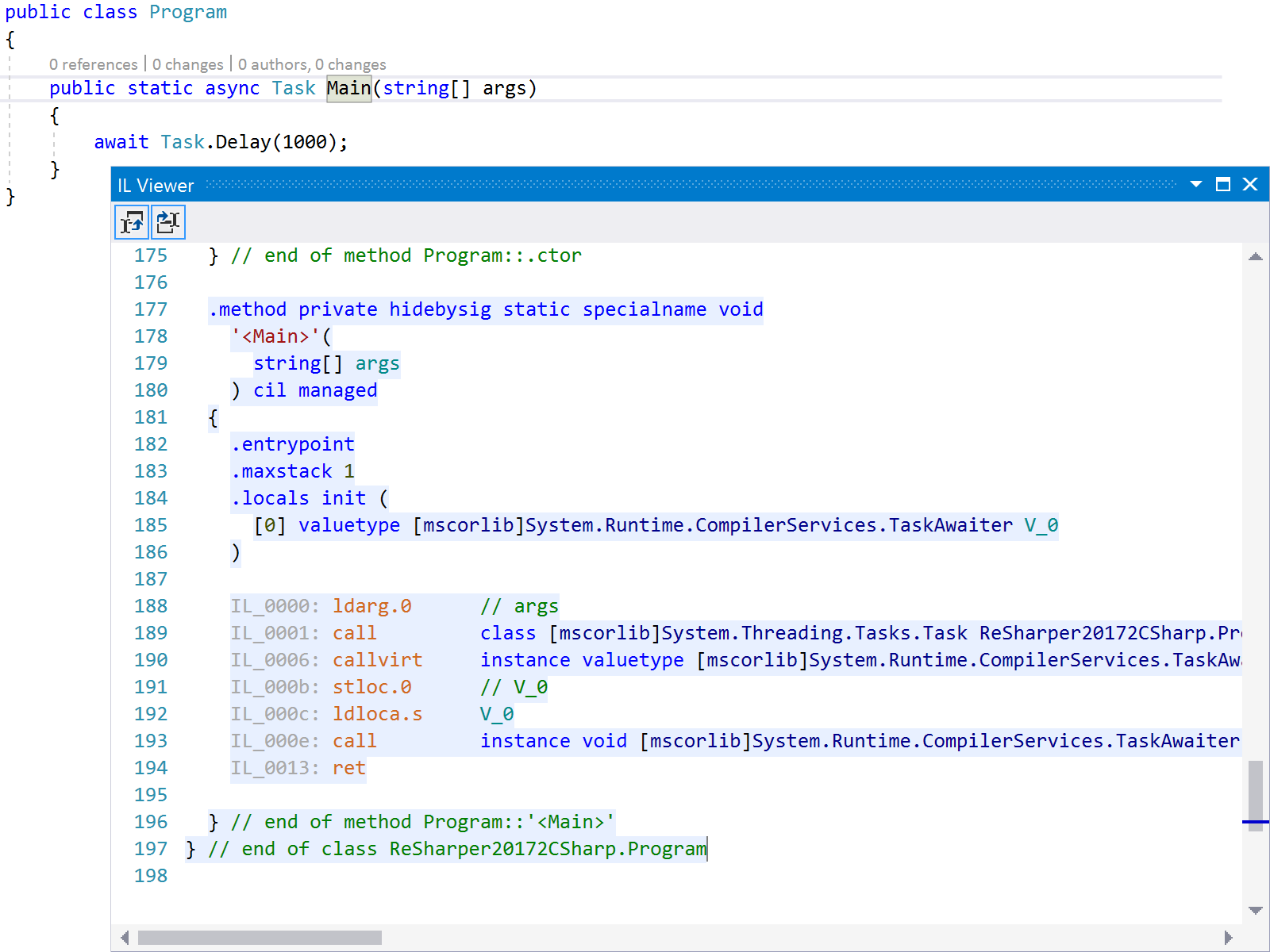
Task: Click horizontal scrollbar right arrow in IL Viewer
Action: 1229,938
